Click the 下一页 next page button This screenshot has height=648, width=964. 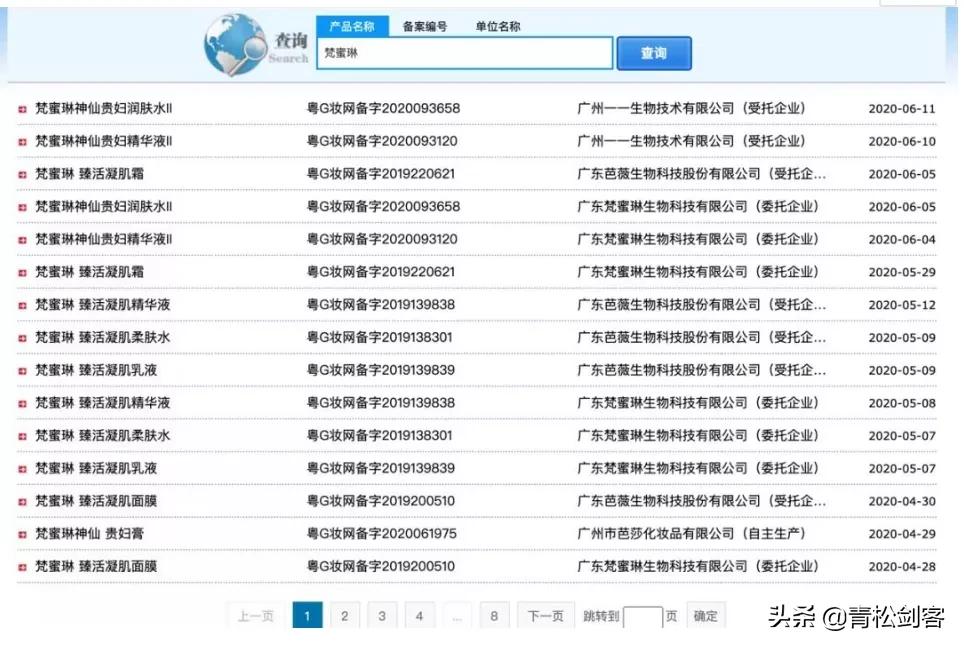click(x=546, y=615)
